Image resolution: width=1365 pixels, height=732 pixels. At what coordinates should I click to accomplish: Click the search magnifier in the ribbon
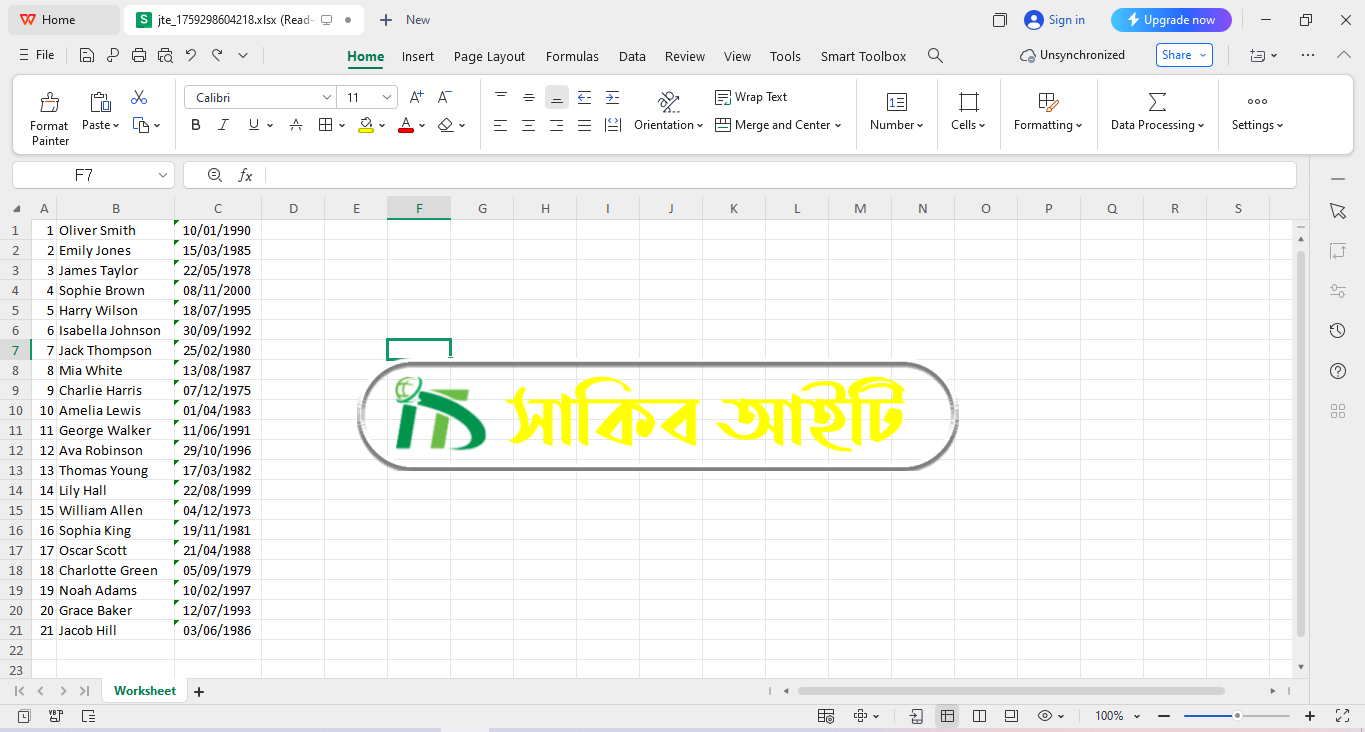[x=935, y=56]
